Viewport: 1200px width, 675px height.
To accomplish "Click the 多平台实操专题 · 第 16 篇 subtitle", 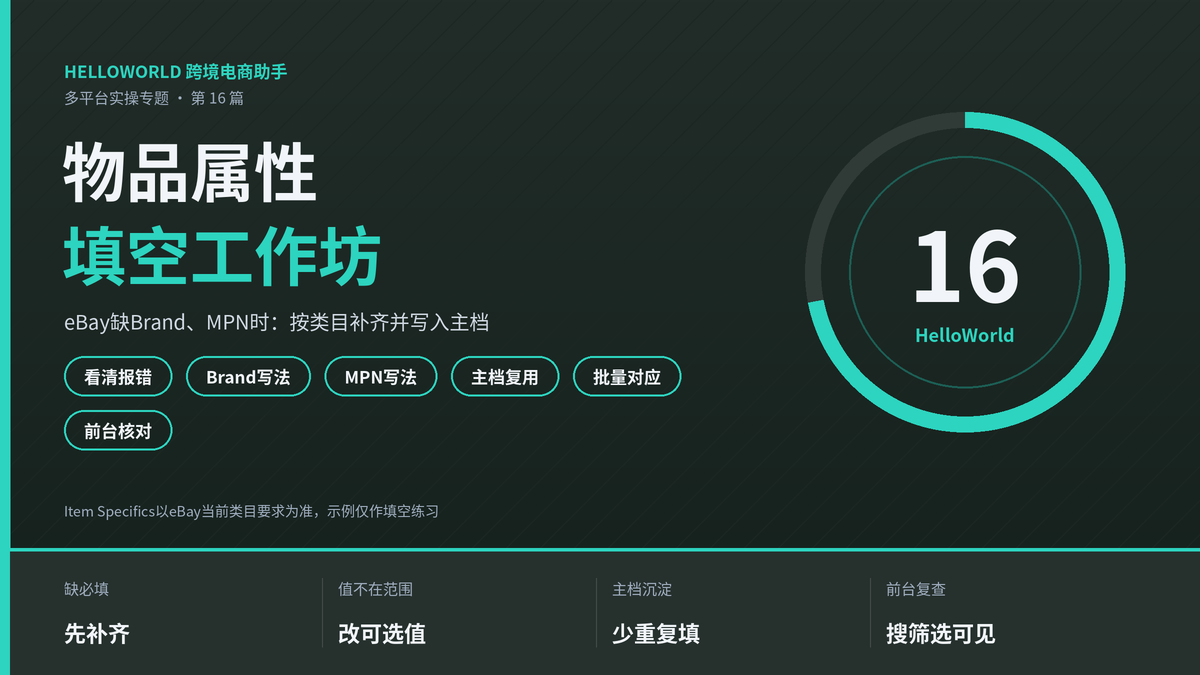I will 154,98.
